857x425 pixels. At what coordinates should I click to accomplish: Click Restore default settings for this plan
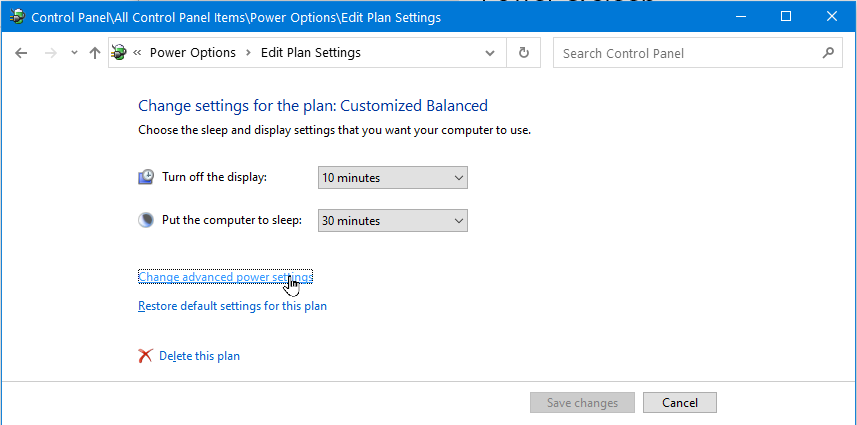pyautogui.click(x=232, y=306)
